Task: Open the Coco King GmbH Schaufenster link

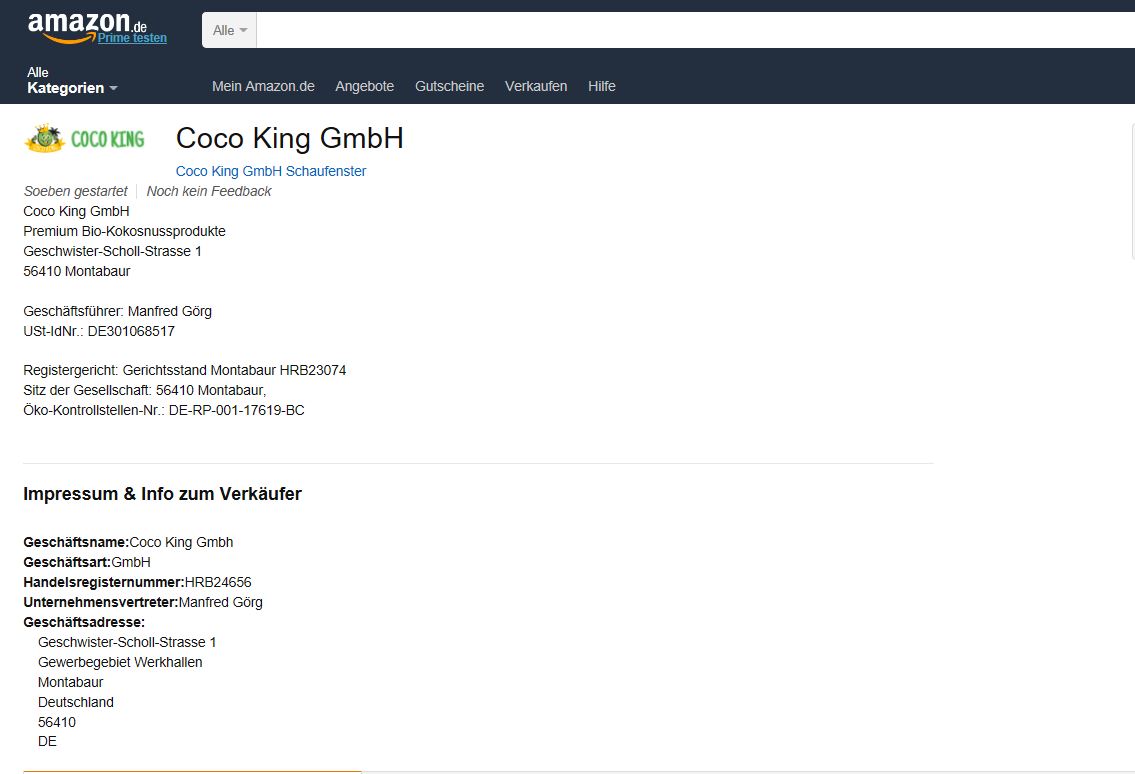Action: (271, 171)
